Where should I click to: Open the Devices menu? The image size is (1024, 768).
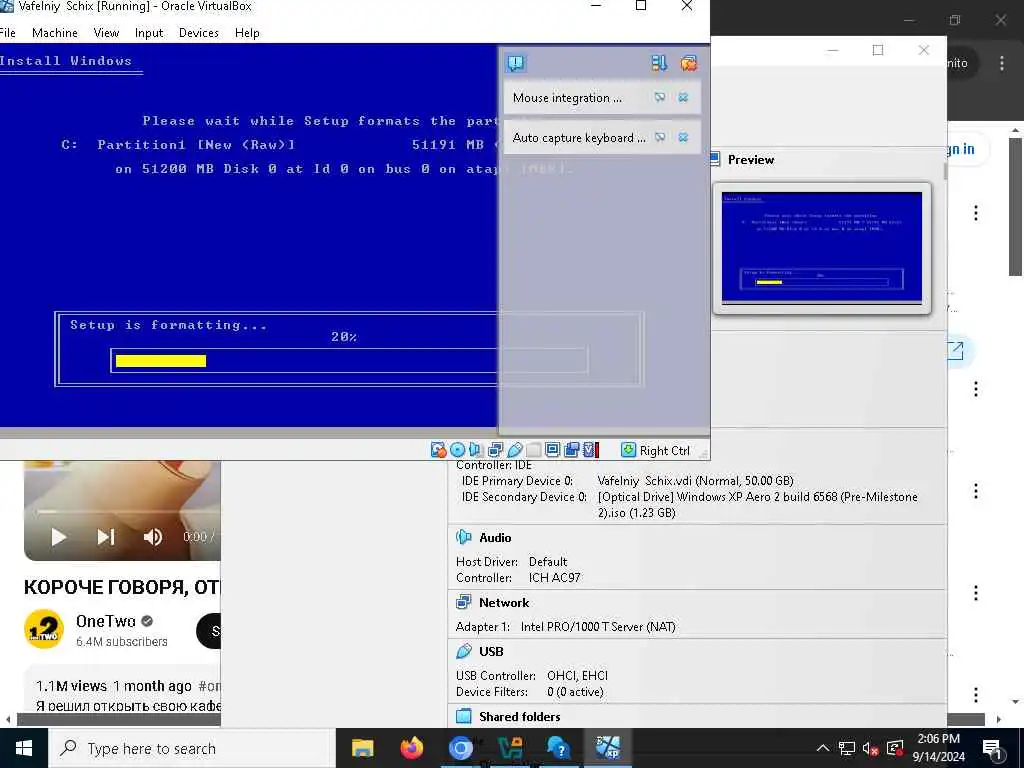[x=199, y=33]
